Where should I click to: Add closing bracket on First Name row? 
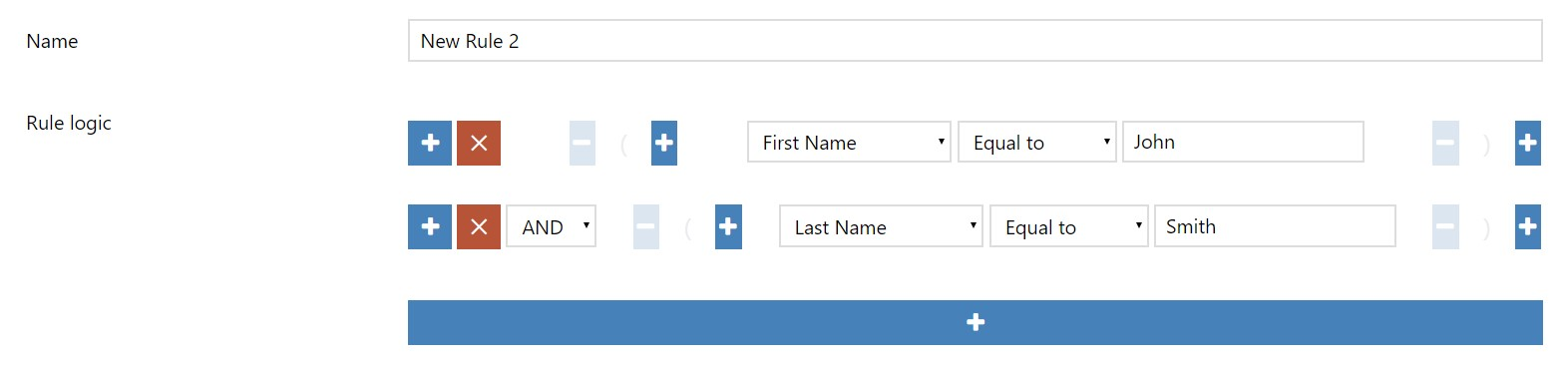(x=1528, y=143)
